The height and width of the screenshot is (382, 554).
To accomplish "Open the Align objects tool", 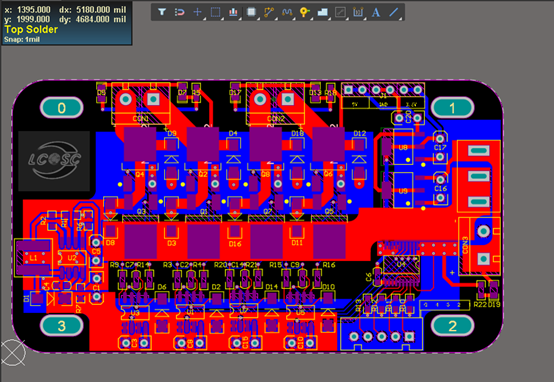I will point(233,12).
